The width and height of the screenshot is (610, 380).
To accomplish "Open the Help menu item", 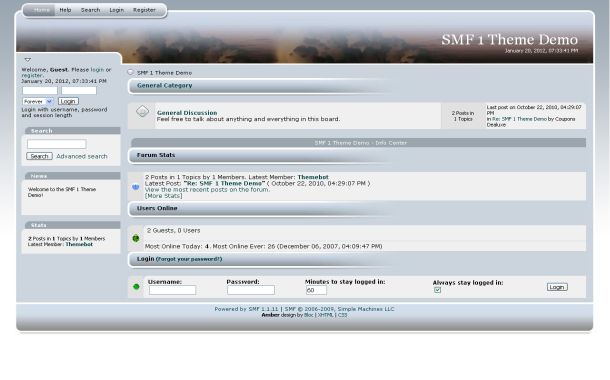I will [x=65, y=10].
